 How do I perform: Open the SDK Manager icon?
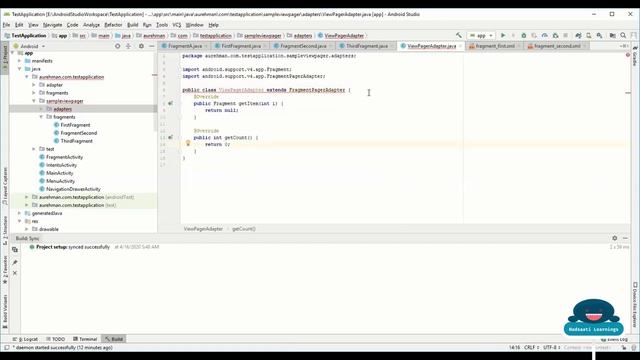599,36
